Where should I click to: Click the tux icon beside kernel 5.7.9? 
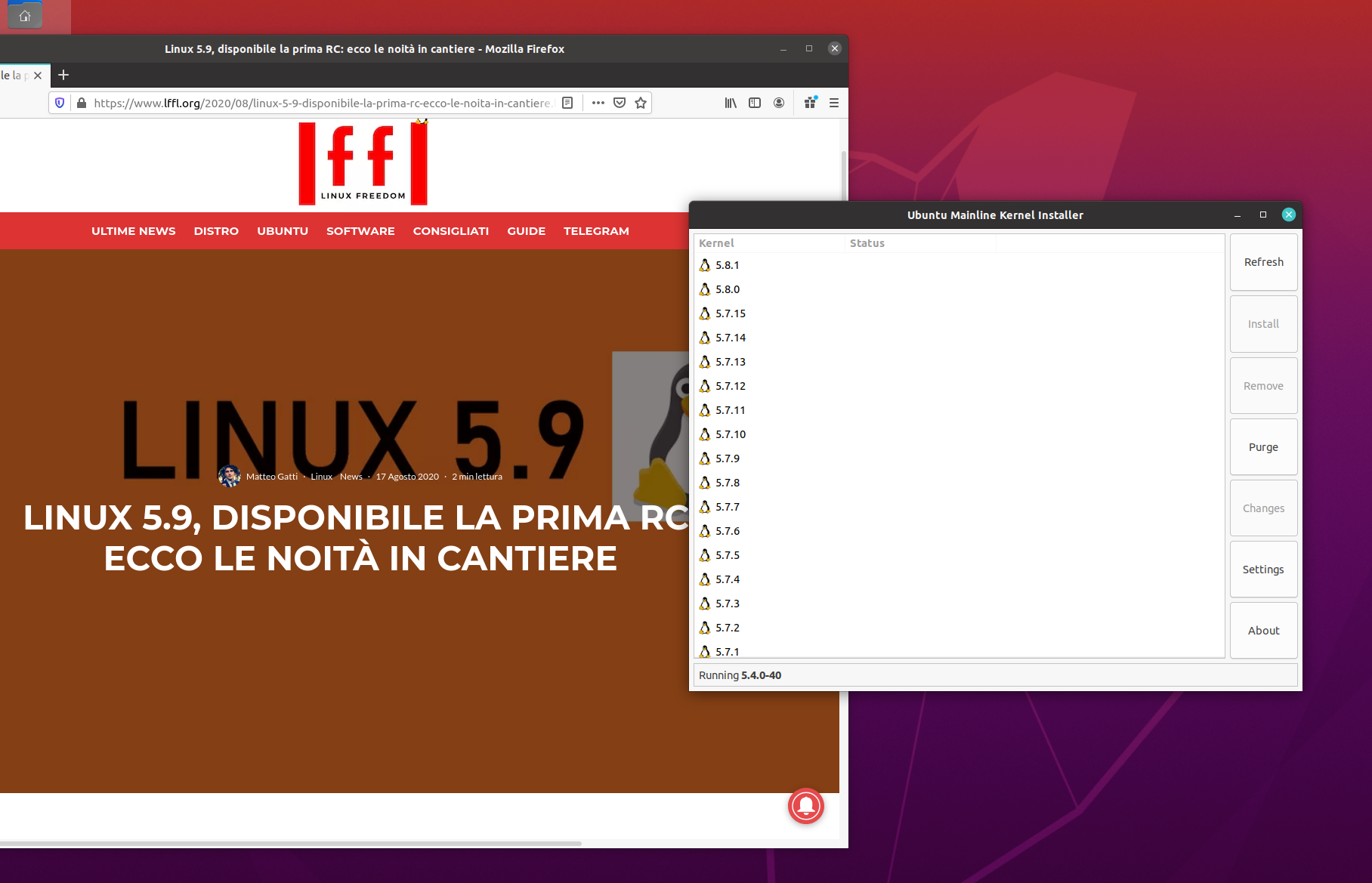pyautogui.click(x=705, y=458)
